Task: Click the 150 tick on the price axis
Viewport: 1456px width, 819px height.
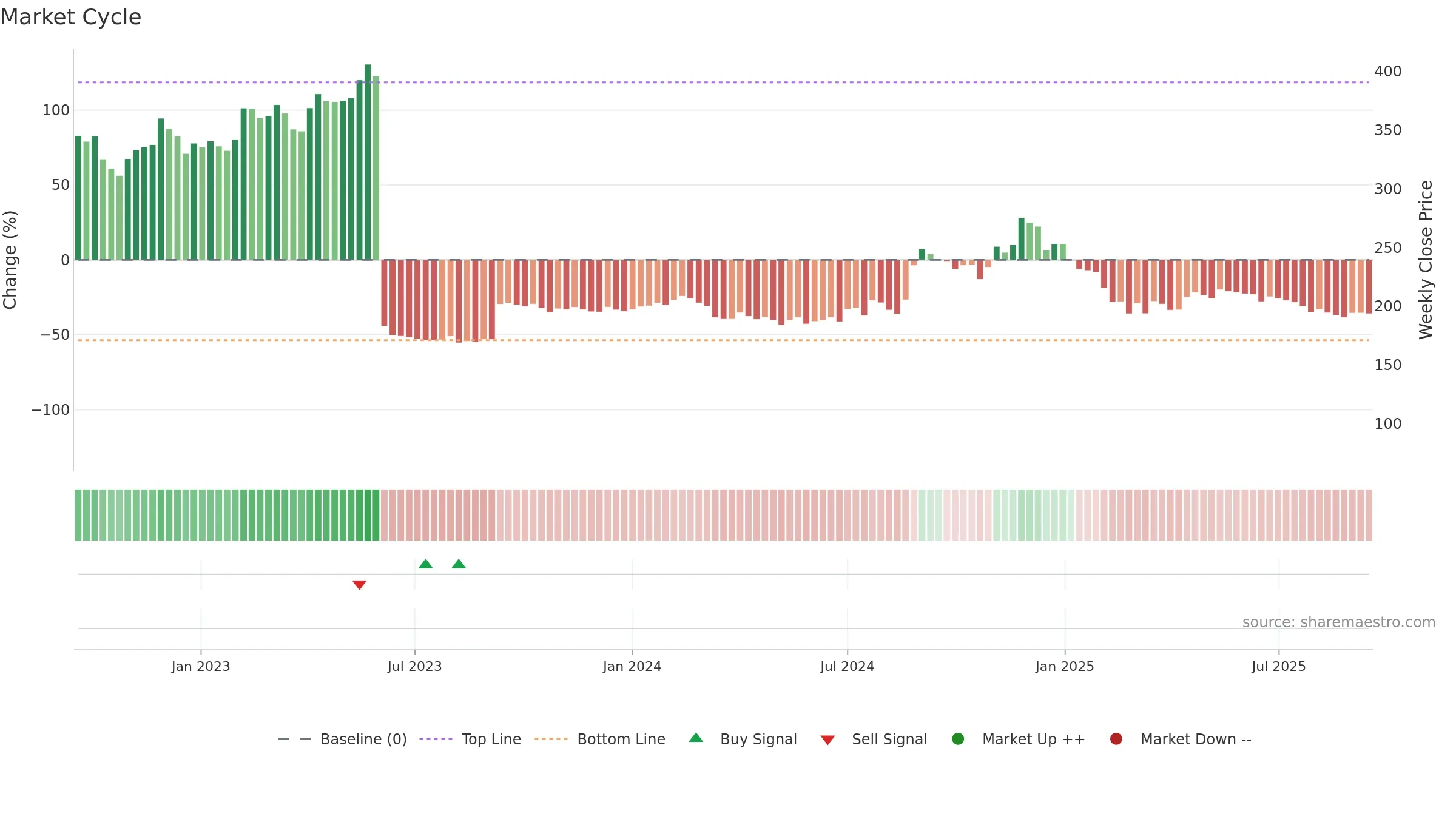Action: pyautogui.click(x=1388, y=365)
